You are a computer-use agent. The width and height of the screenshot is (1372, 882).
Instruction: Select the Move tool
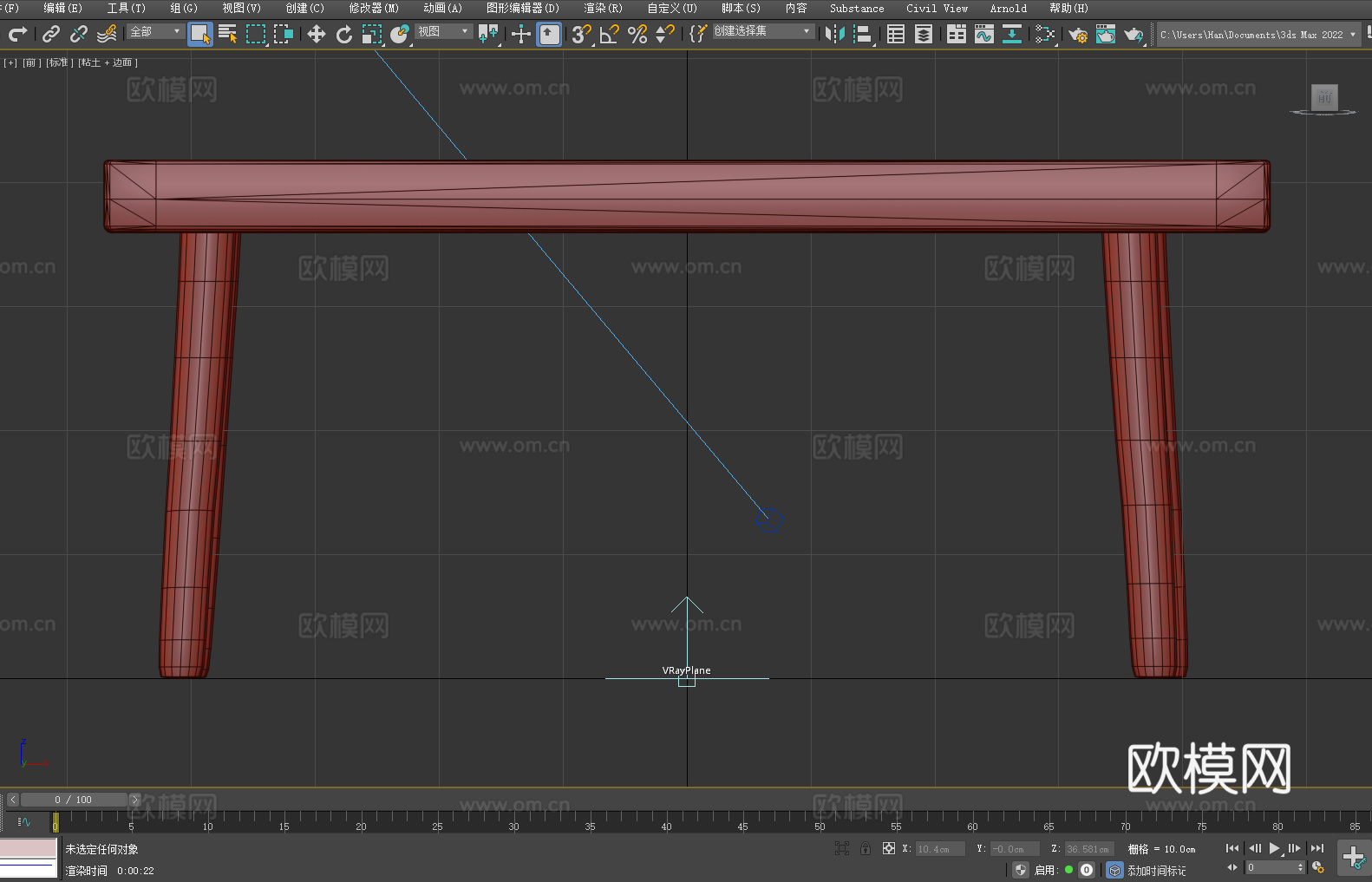coord(317,34)
